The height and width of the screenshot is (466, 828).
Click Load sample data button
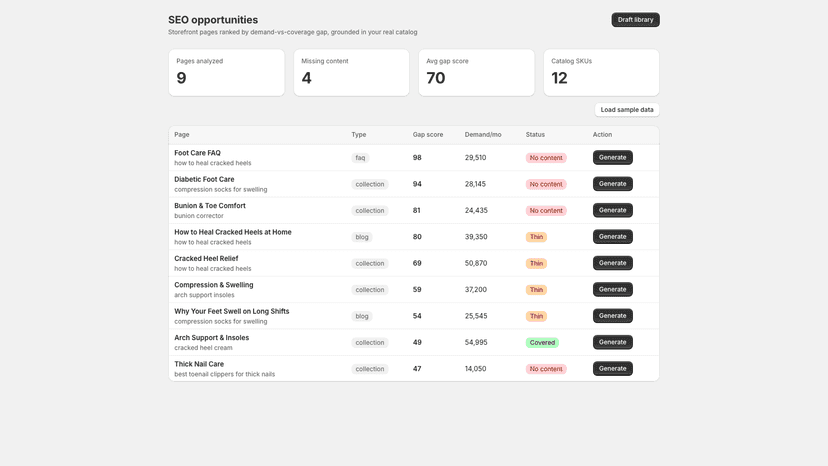(x=627, y=110)
